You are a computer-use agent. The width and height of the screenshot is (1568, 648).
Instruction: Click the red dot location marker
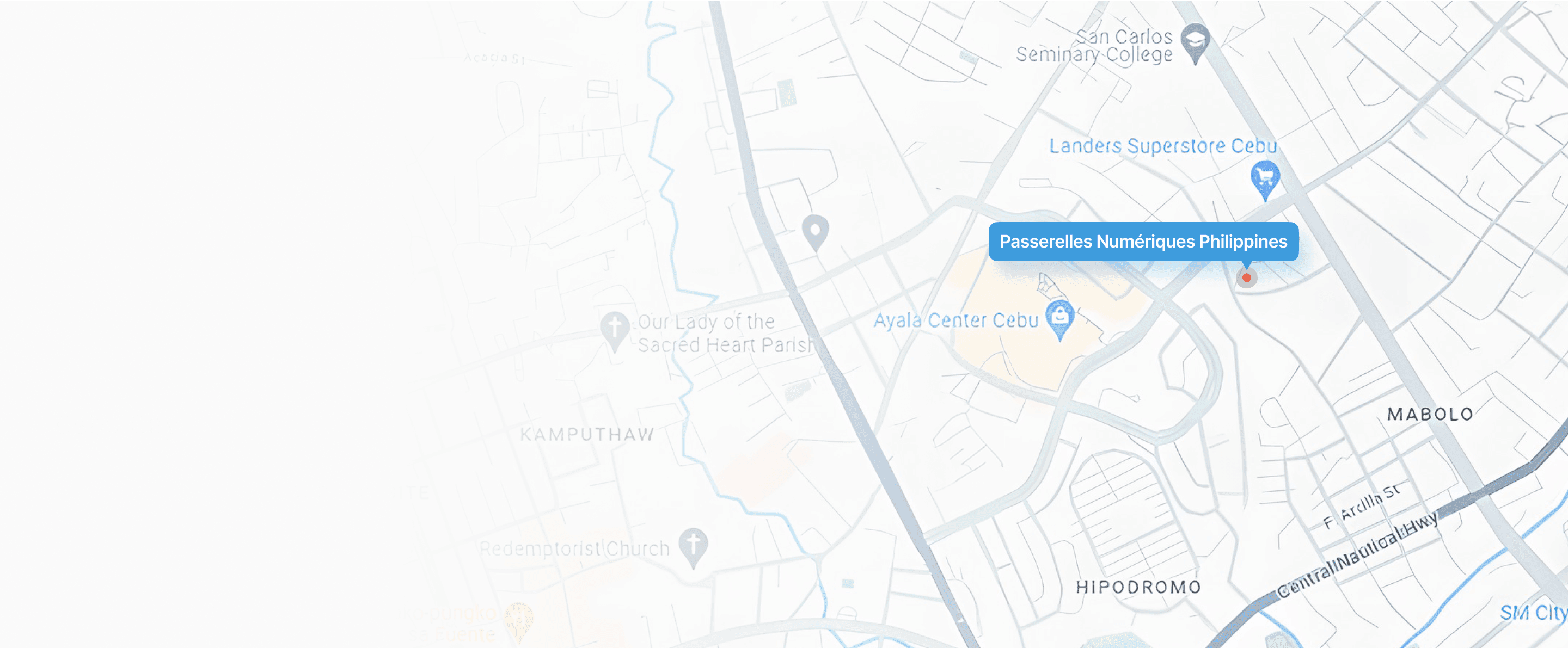(1246, 278)
